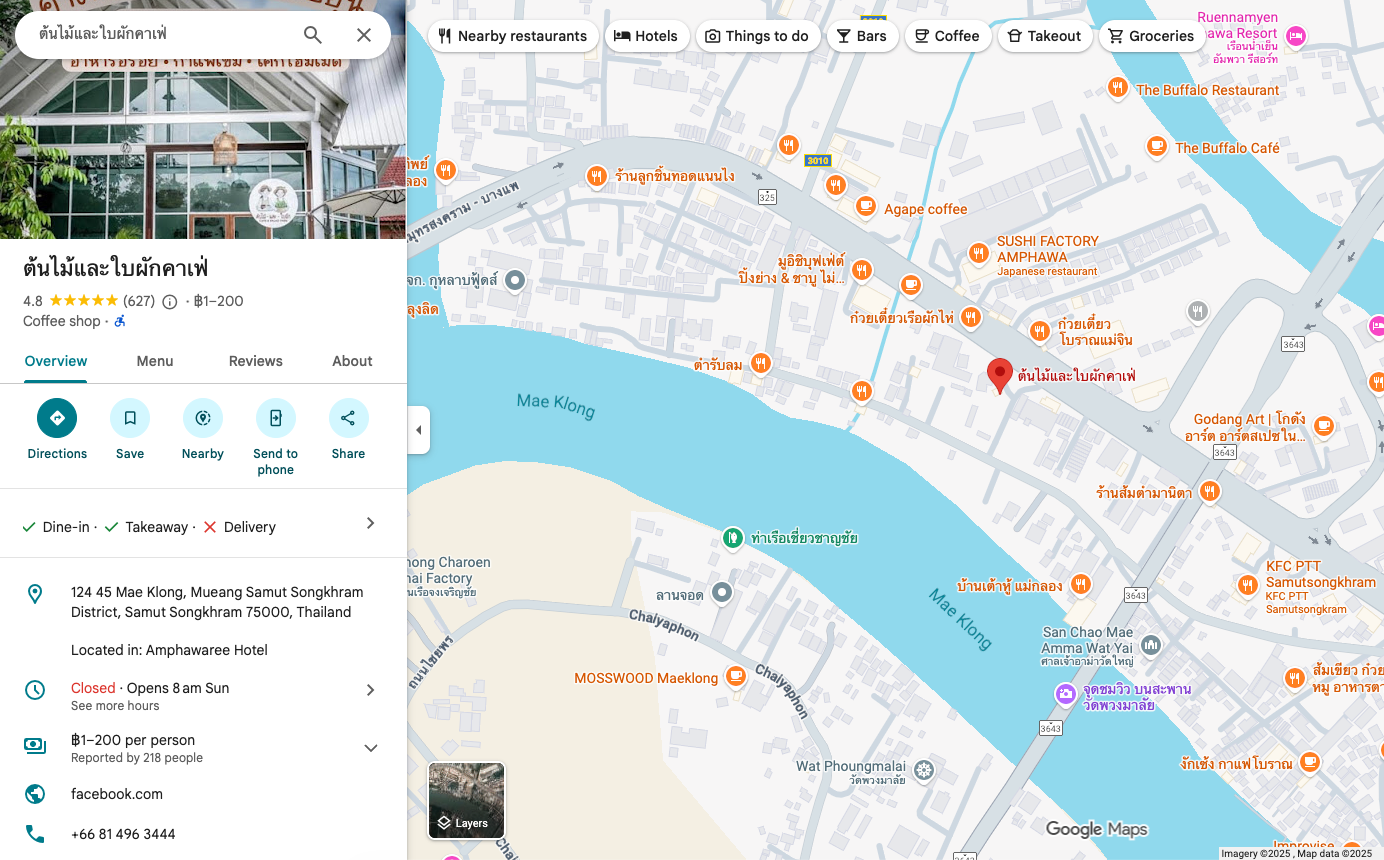Click the cafe's round logo thumbnail

pos(274,203)
